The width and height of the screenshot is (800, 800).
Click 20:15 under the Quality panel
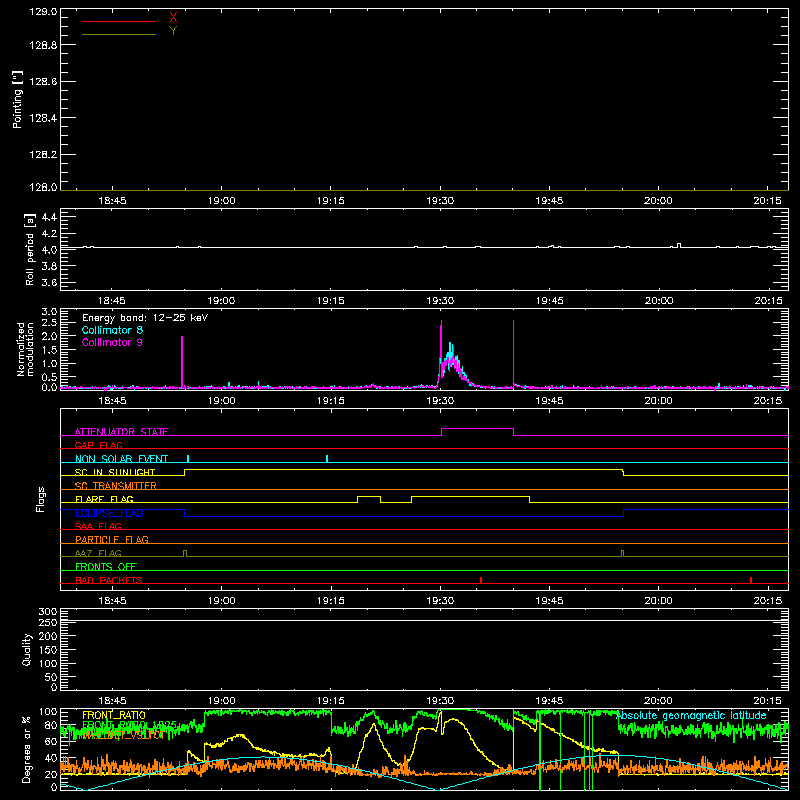click(x=767, y=701)
